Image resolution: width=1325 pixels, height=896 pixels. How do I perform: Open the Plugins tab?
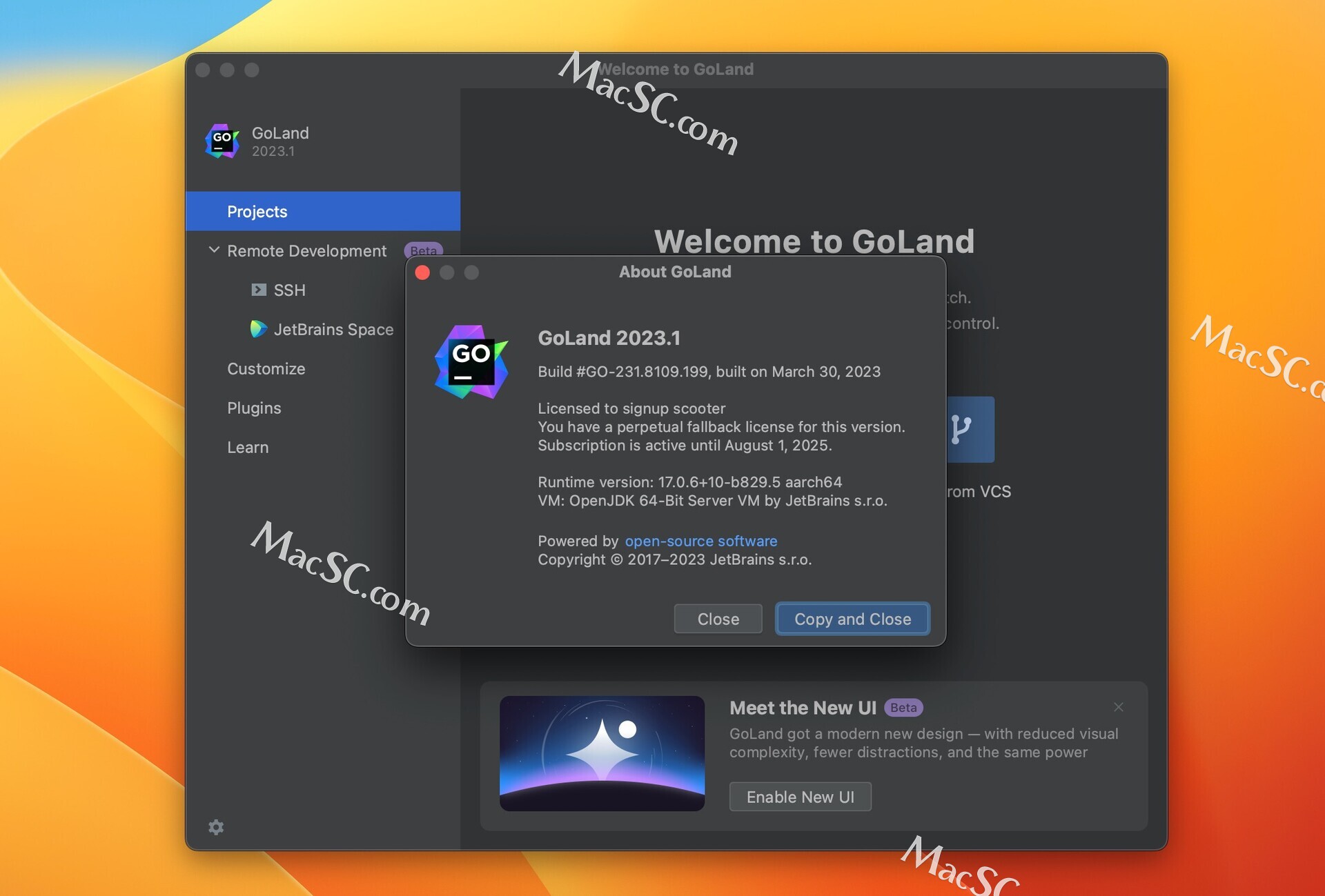pyautogui.click(x=254, y=408)
